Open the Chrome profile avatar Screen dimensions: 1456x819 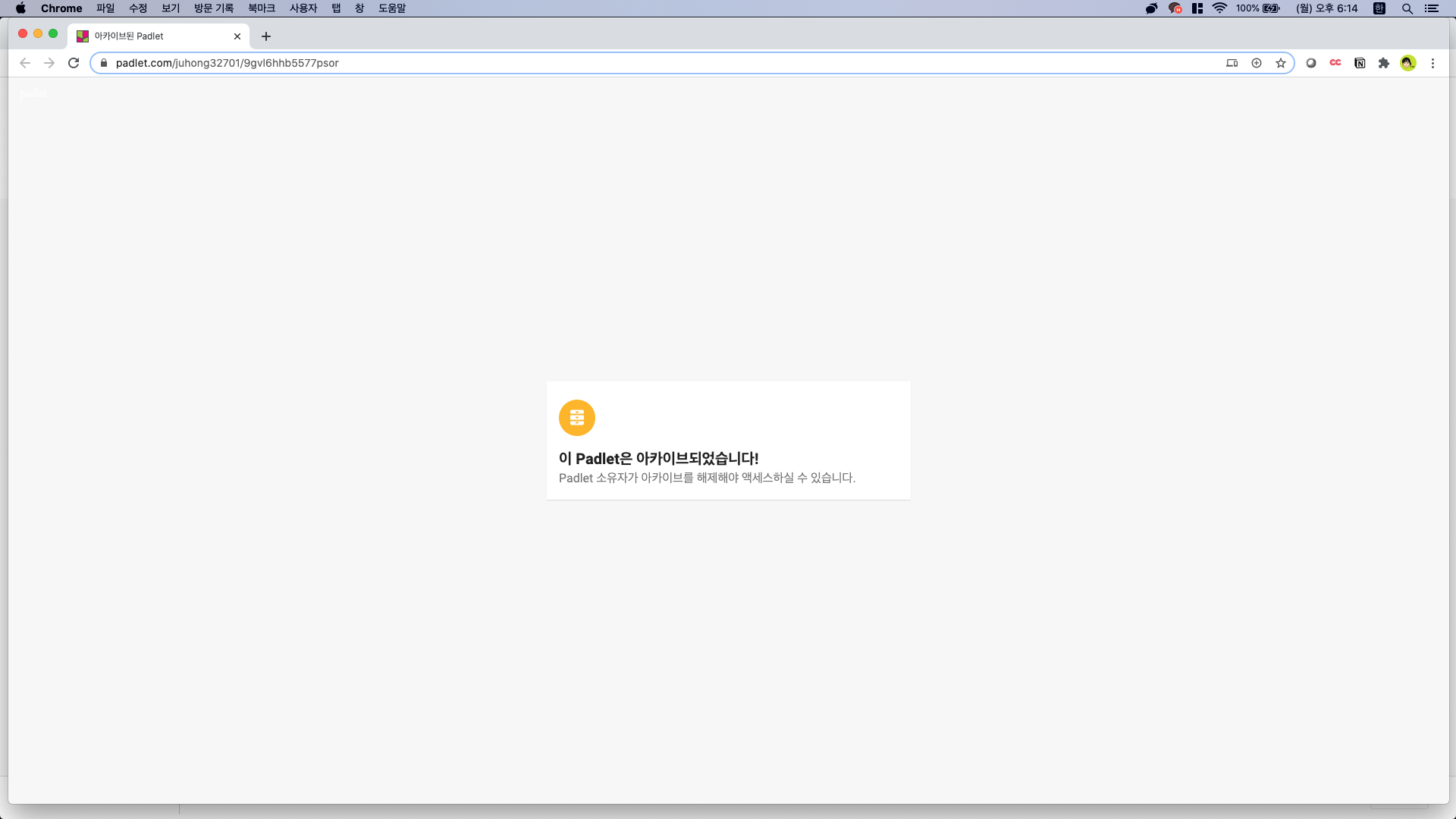click(1408, 63)
